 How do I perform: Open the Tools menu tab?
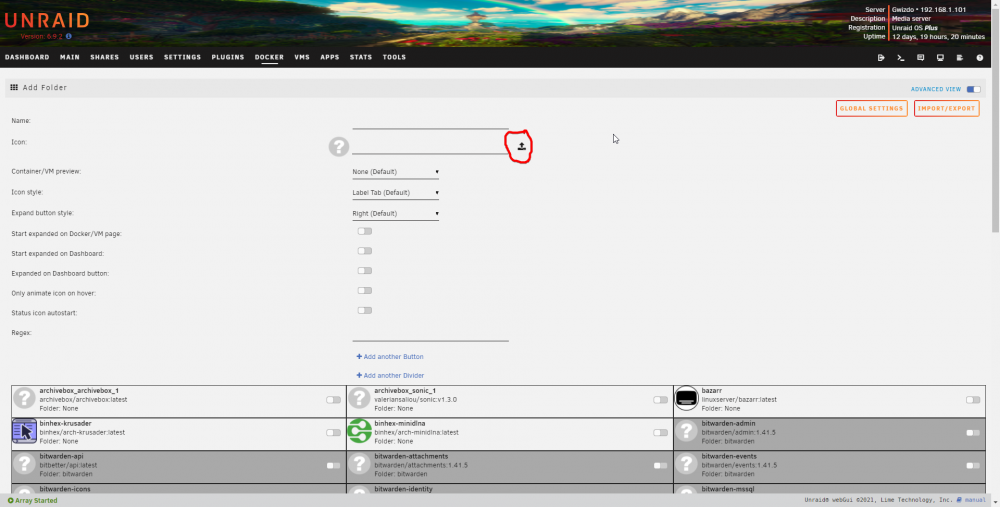click(394, 57)
